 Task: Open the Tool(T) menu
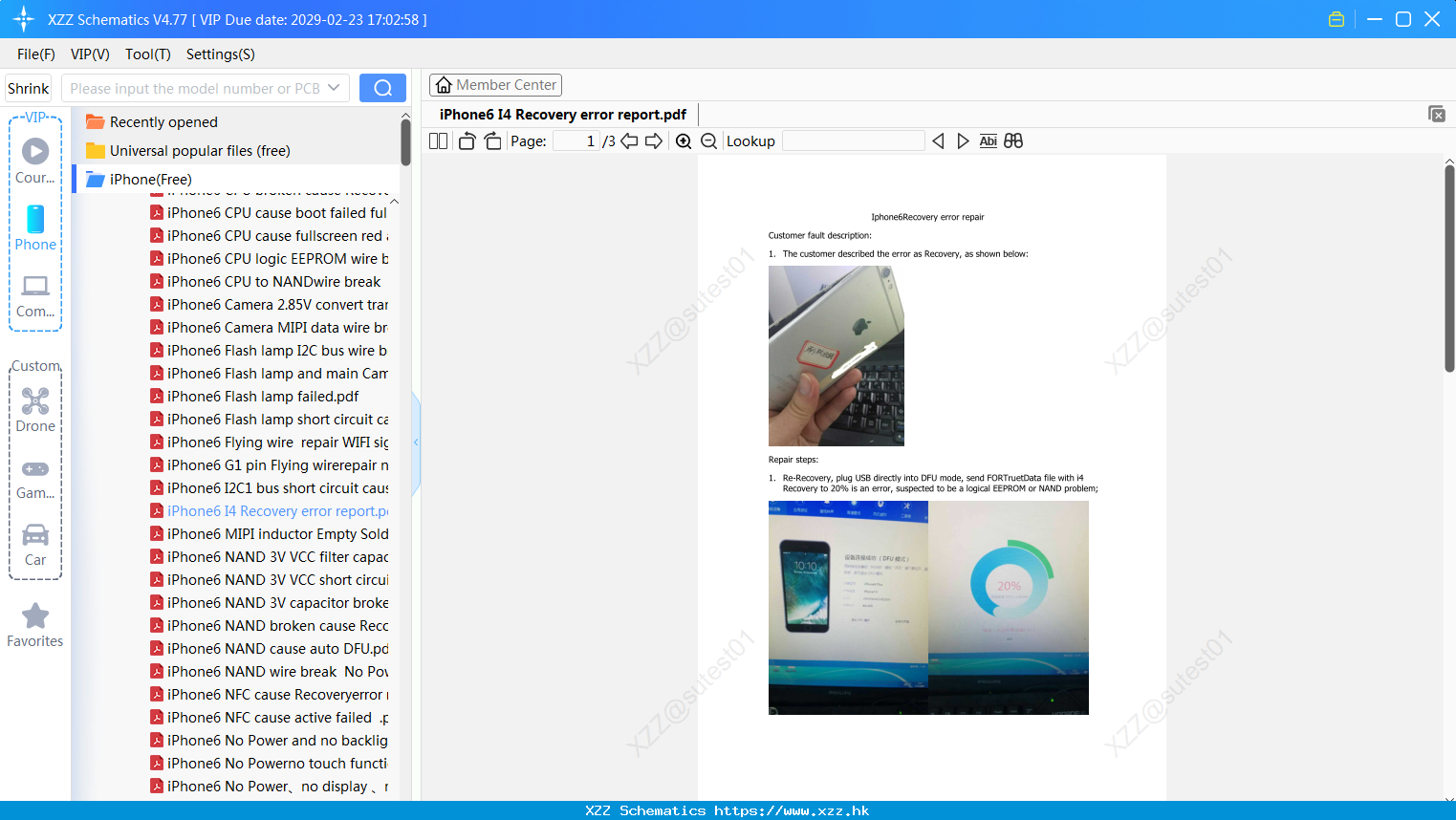148,54
